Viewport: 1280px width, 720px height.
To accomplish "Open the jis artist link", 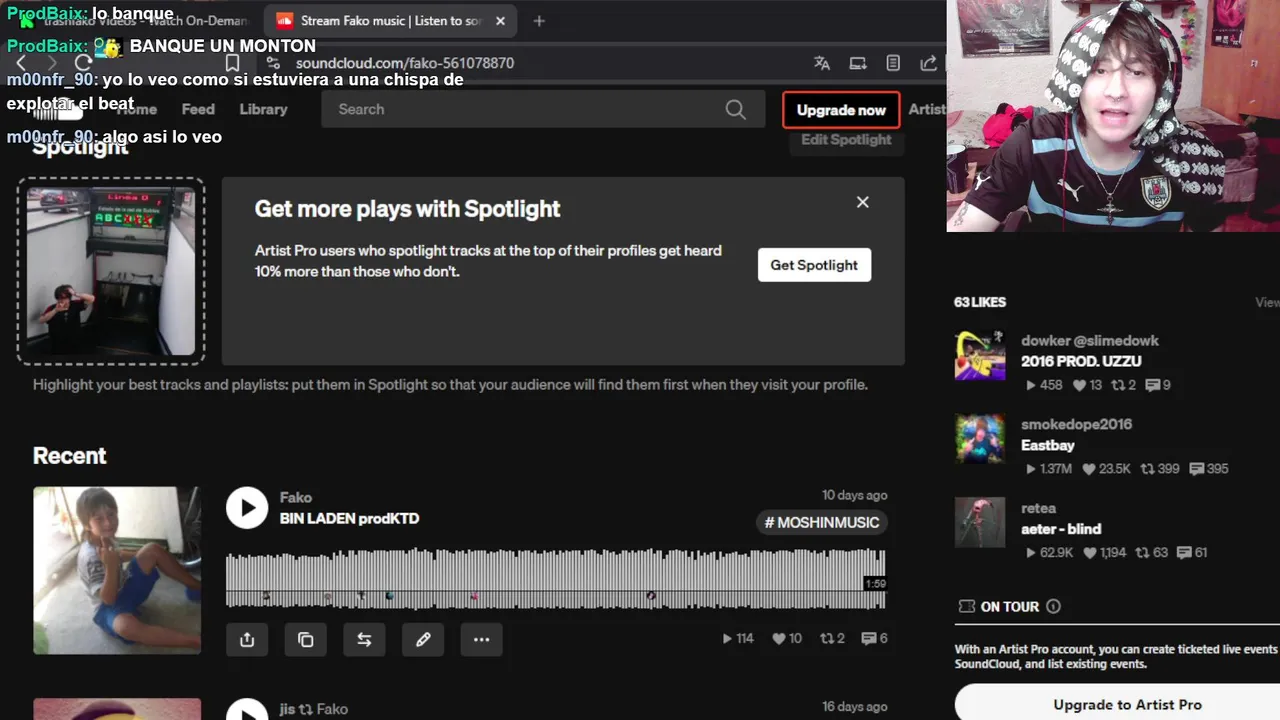I will click(x=288, y=709).
